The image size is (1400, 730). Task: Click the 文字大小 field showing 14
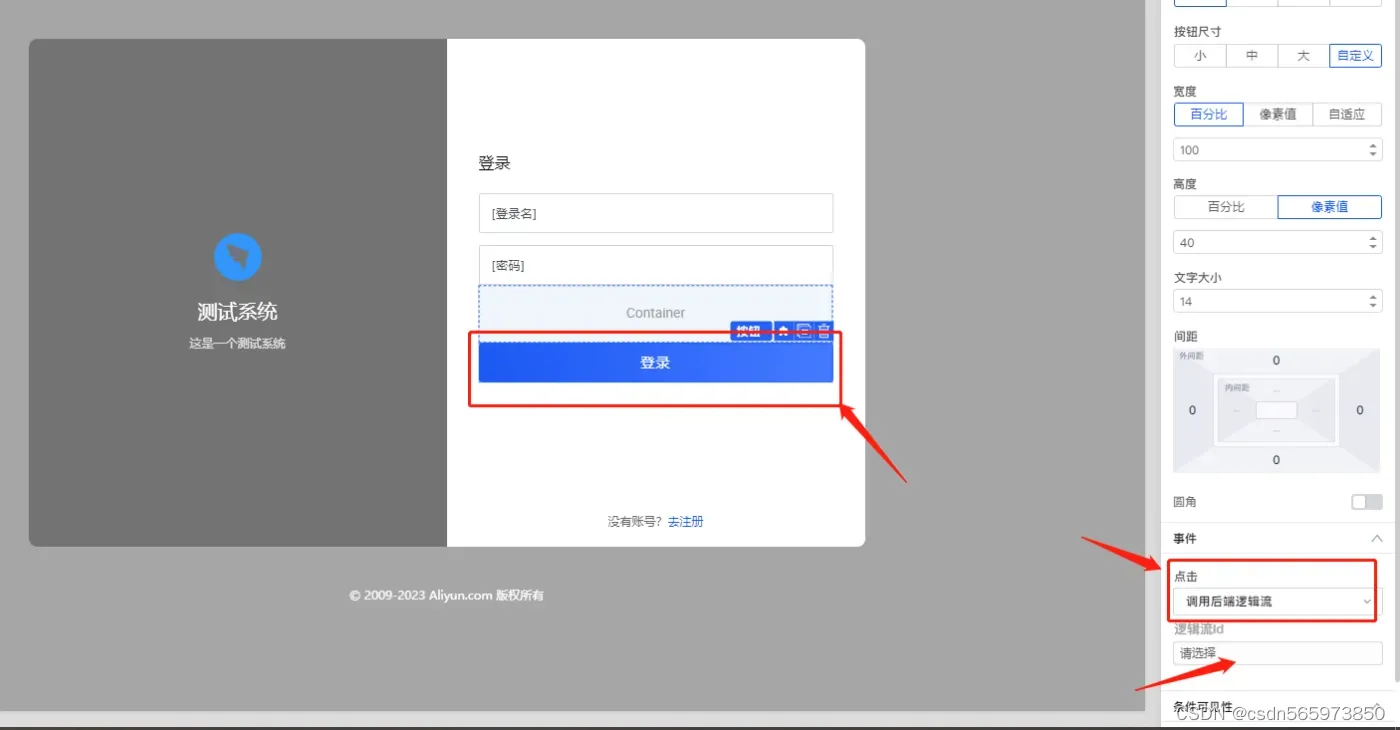click(x=1278, y=301)
